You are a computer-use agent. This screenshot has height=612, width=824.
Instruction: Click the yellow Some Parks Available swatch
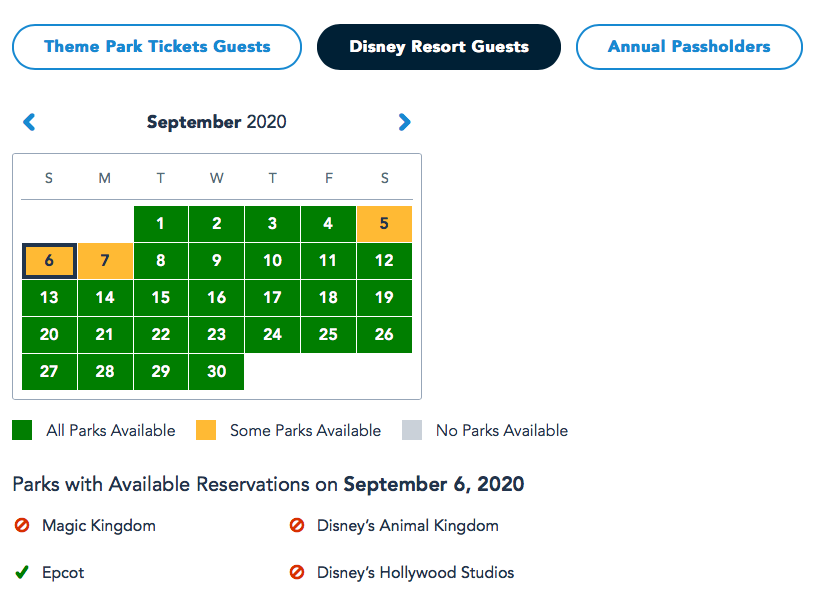click(x=206, y=431)
